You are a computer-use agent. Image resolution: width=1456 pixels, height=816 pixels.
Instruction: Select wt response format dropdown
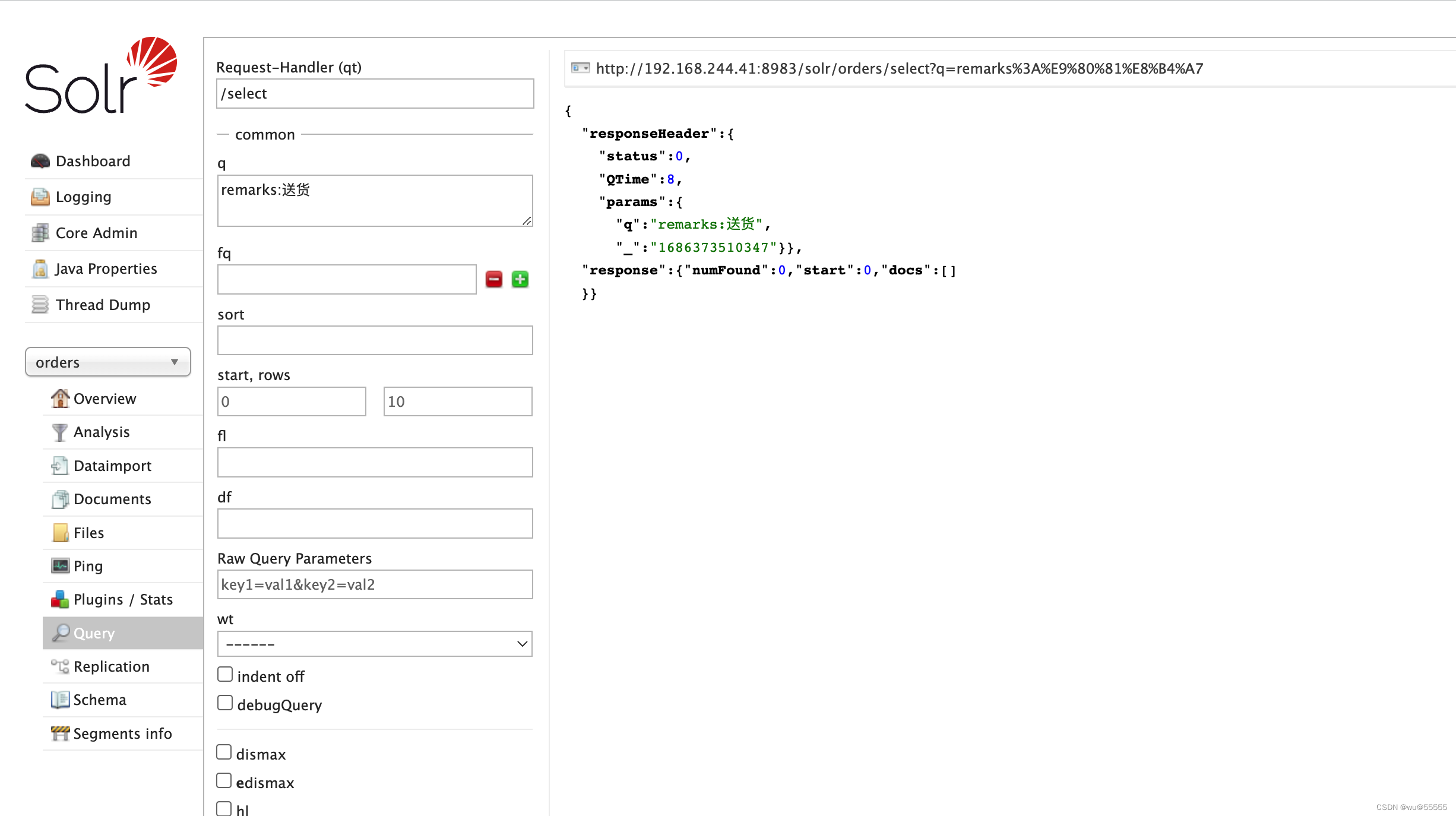pos(375,644)
